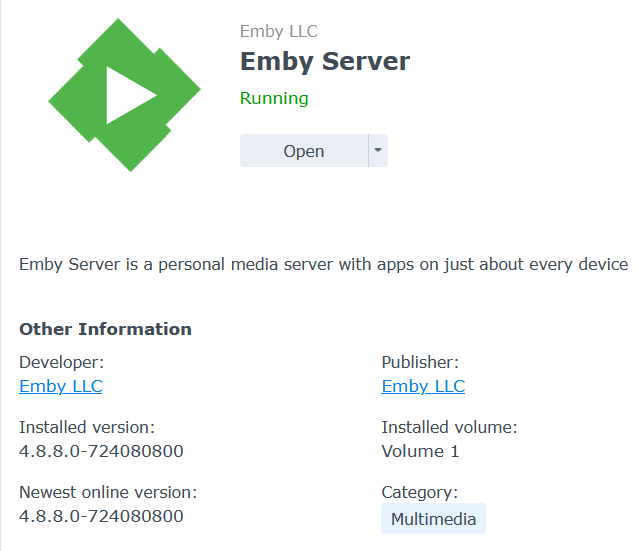The width and height of the screenshot is (637, 551).
Task: Click the Volume 1 value
Action: pyautogui.click(x=420, y=451)
